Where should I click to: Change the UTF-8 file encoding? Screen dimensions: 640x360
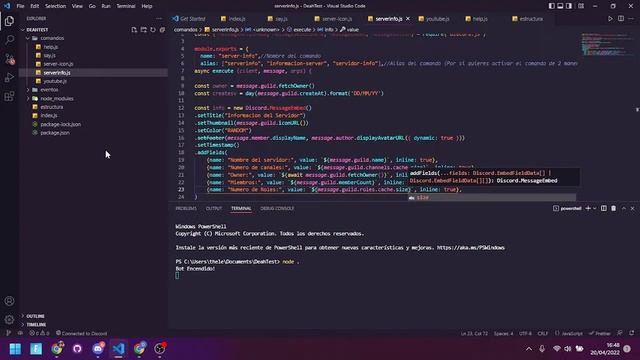click(x=525, y=333)
